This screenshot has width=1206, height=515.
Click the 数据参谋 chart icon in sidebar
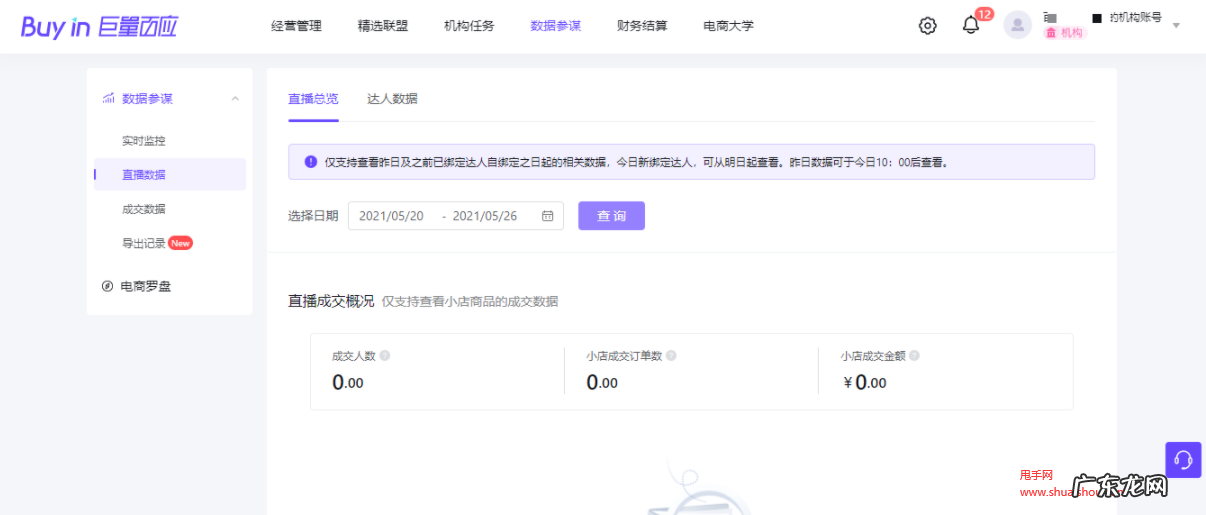108,98
